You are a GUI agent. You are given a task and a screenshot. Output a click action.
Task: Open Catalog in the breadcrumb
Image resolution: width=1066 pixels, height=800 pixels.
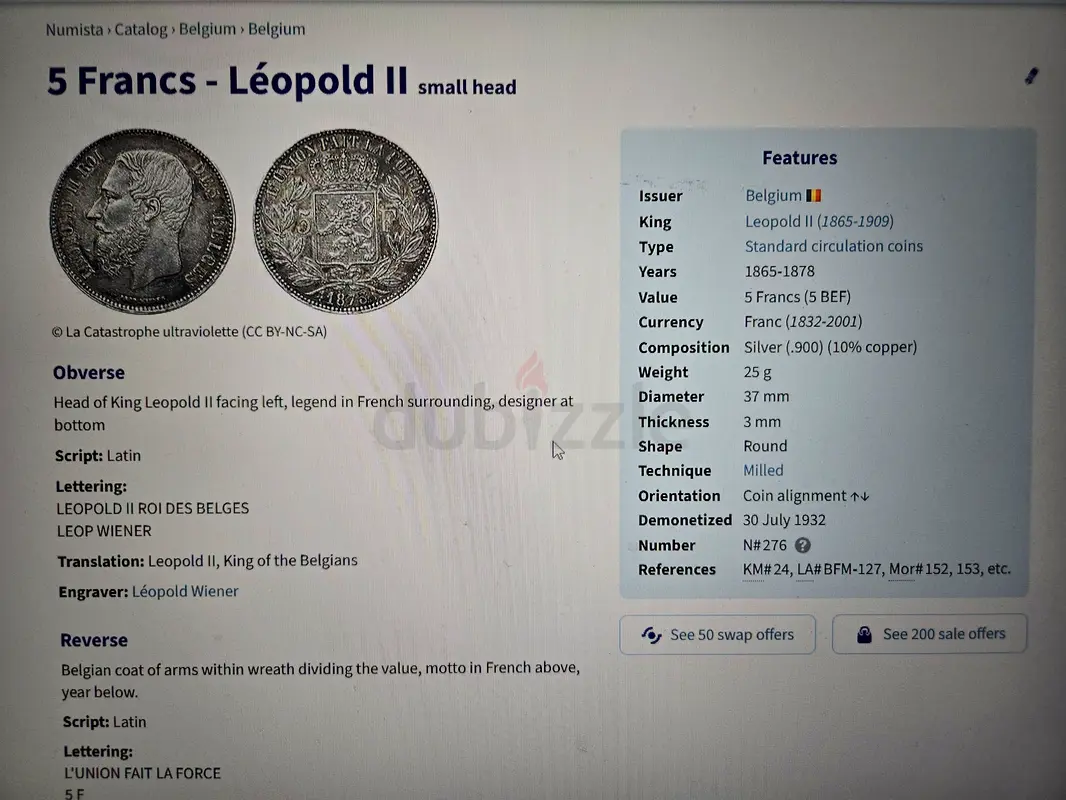[x=140, y=29]
